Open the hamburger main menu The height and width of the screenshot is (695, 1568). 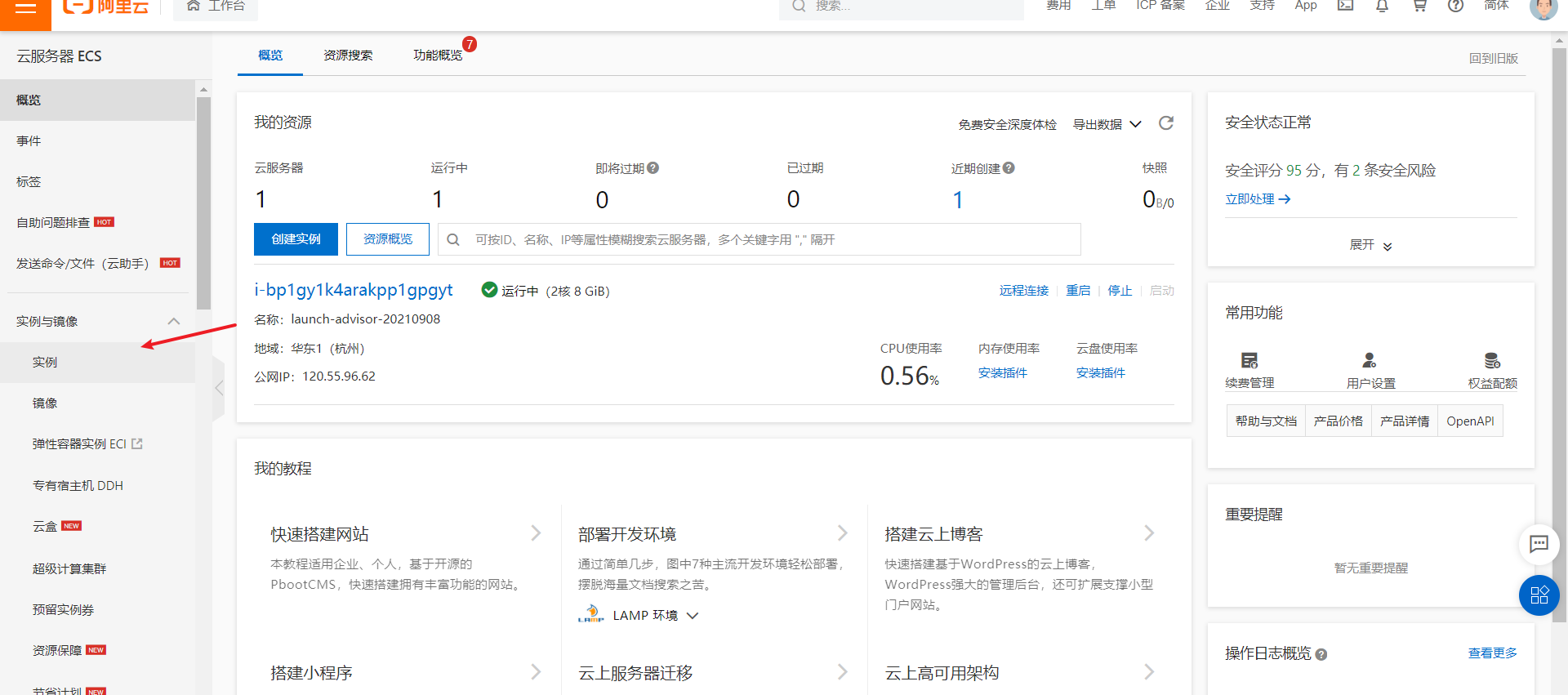(x=25, y=8)
